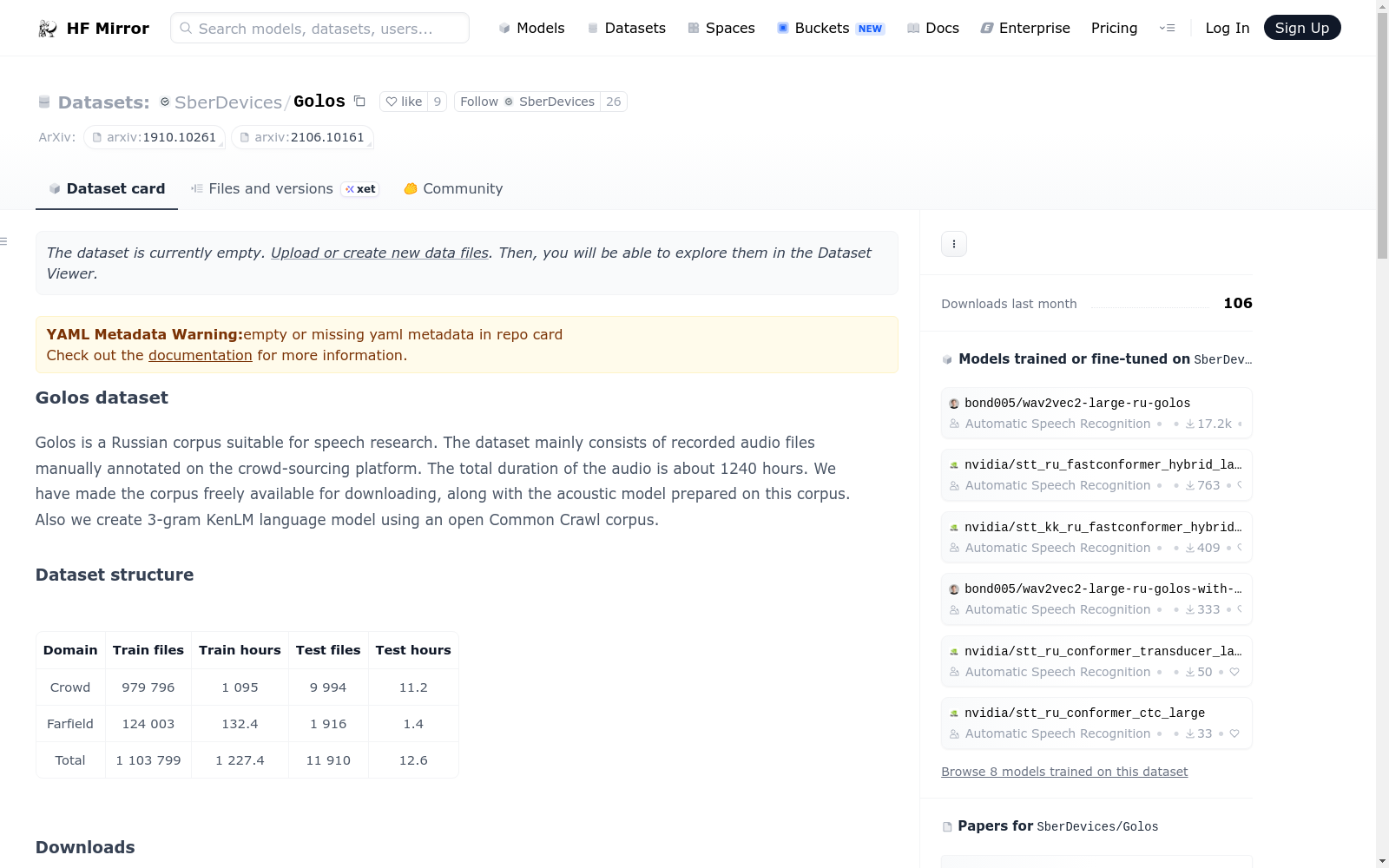Open the arxiv:2106.10161 tag
The height and width of the screenshot is (868, 1389).
coord(302,137)
